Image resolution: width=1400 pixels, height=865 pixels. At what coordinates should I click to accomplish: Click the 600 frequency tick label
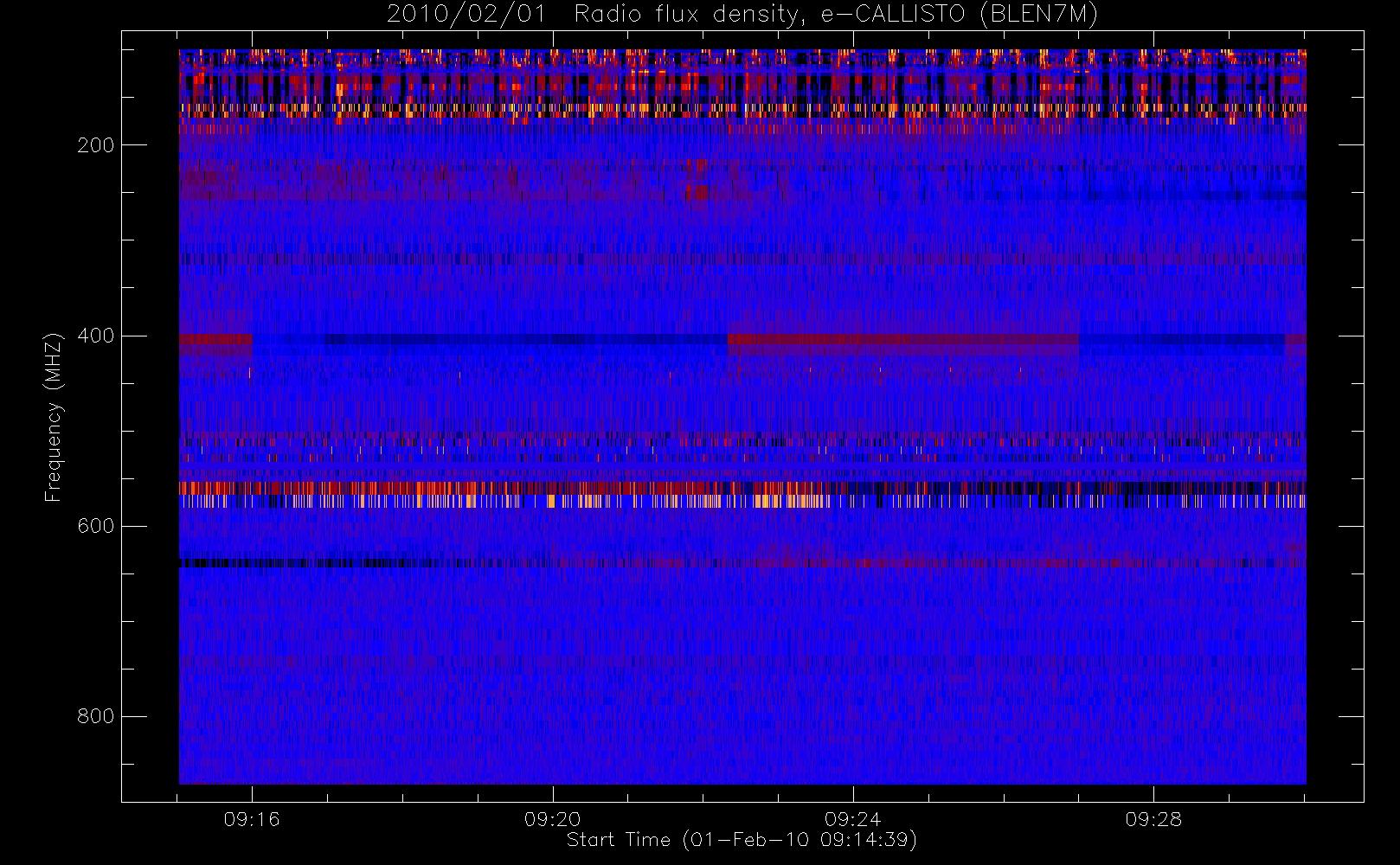click(96, 526)
